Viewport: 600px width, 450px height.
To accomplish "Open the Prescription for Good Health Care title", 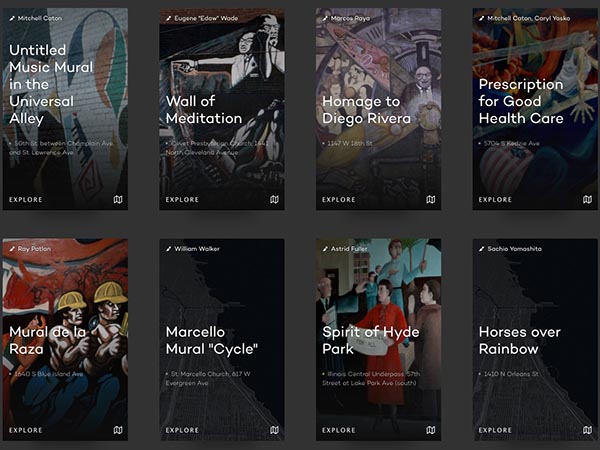I will click(521, 101).
